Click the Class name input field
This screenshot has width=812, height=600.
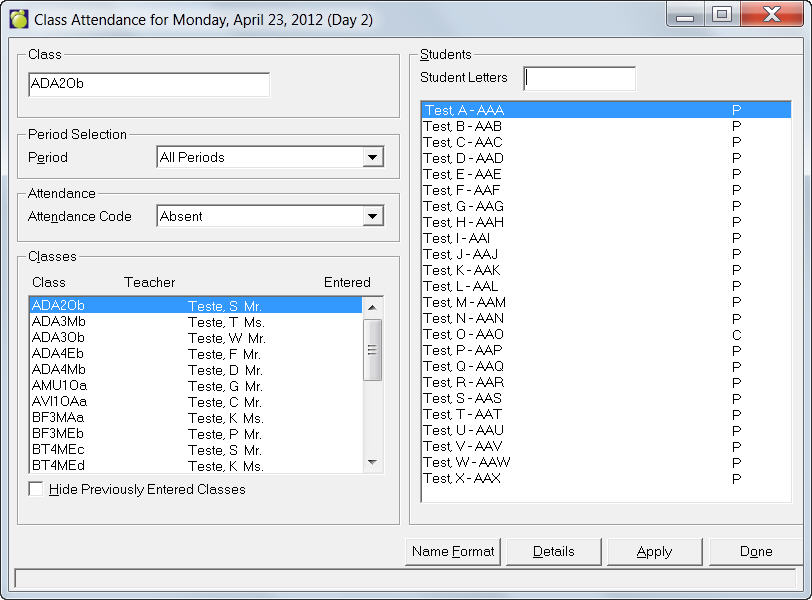tap(149, 84)
